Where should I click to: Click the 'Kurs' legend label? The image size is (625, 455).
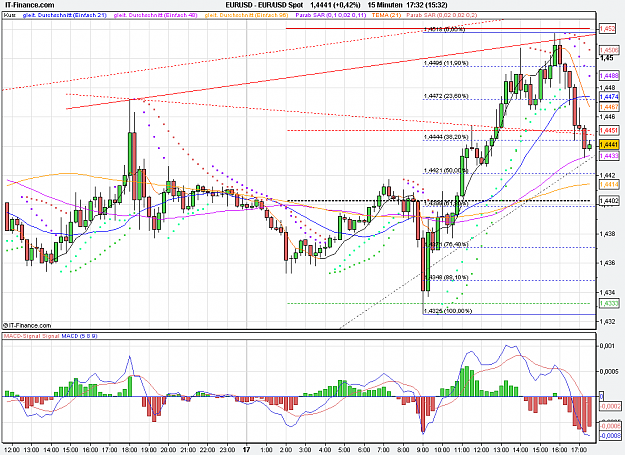[10, 15]
